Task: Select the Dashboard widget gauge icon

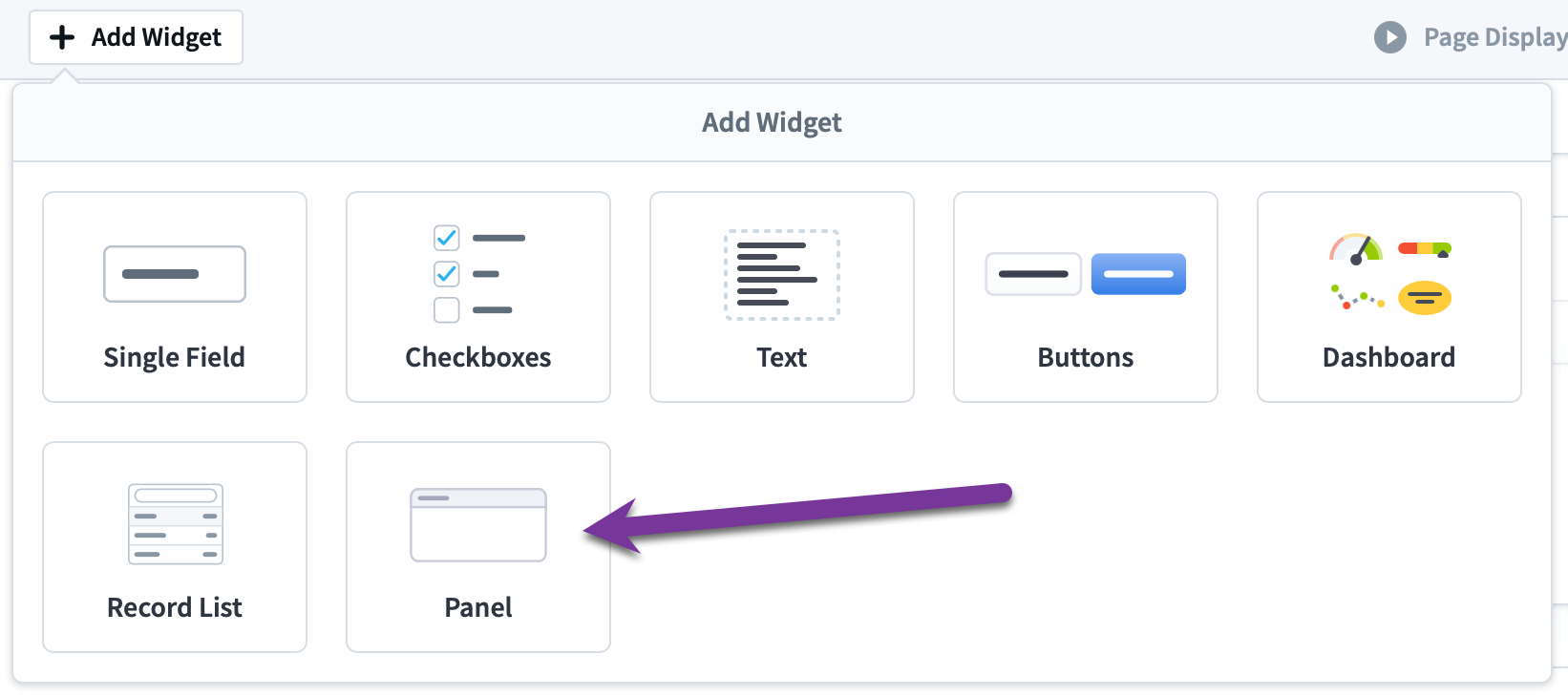Action: point(1356,248)
